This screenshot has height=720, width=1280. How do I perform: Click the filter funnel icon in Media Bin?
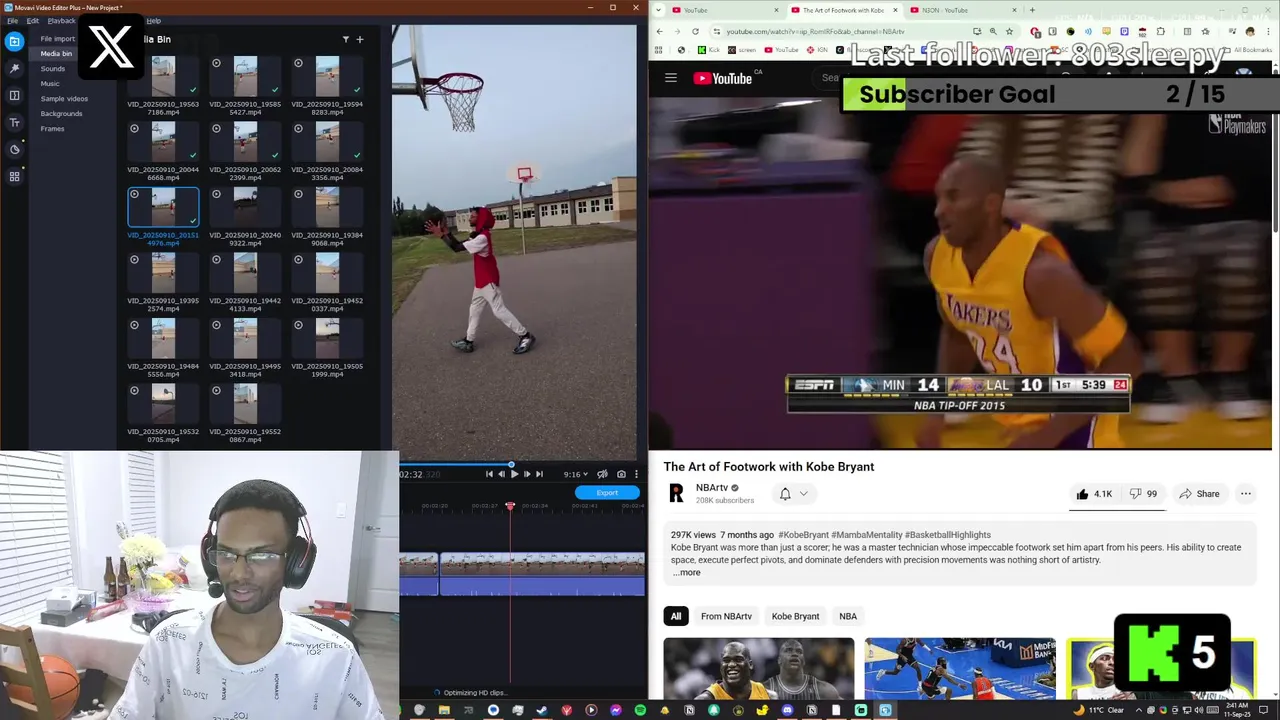346,39
